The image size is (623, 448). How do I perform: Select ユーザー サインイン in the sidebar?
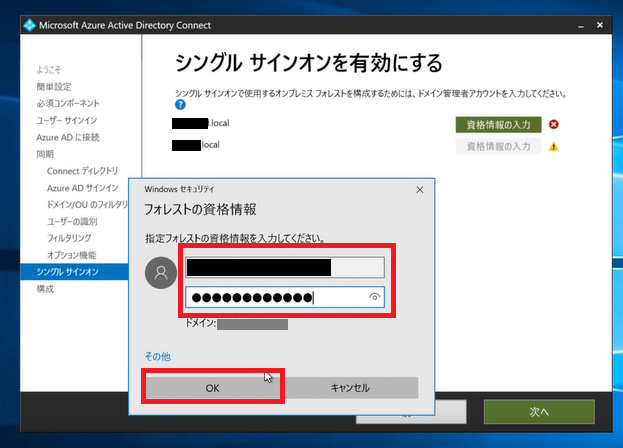(x=66, y=120)
